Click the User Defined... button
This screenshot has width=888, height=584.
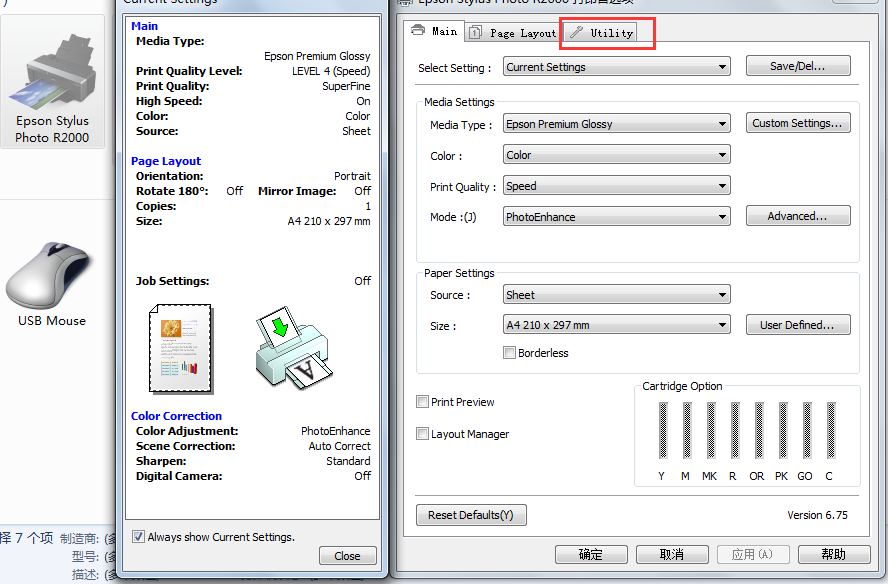coord(798,325)
